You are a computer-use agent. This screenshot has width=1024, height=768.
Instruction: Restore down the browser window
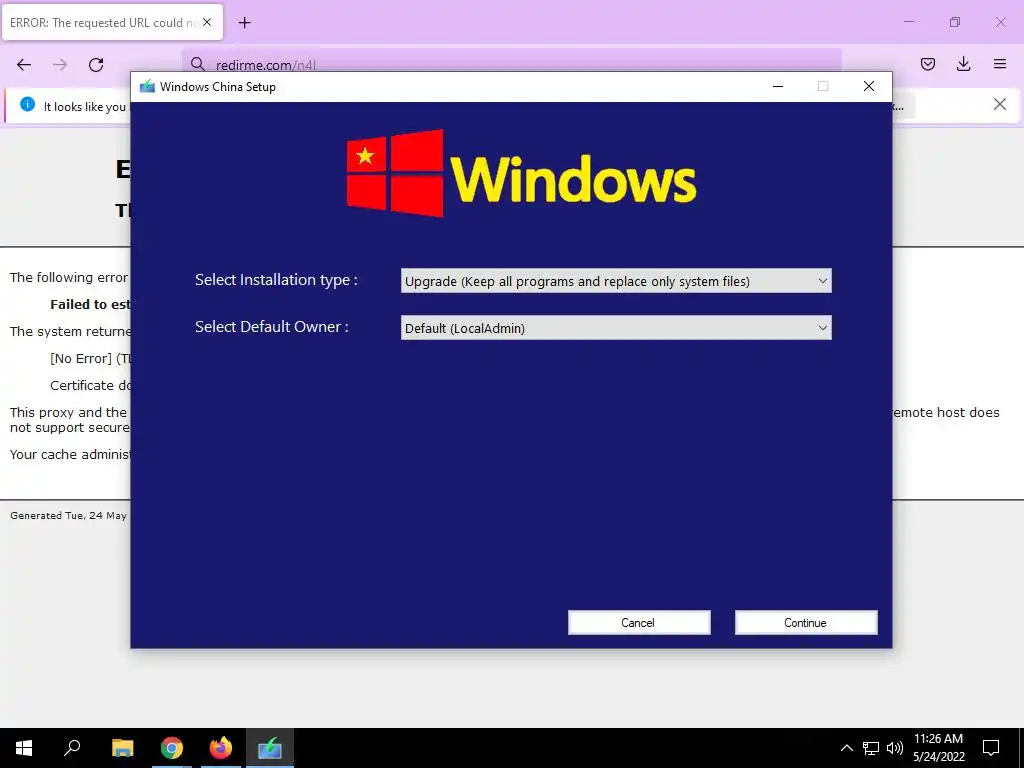click(955, 22)
